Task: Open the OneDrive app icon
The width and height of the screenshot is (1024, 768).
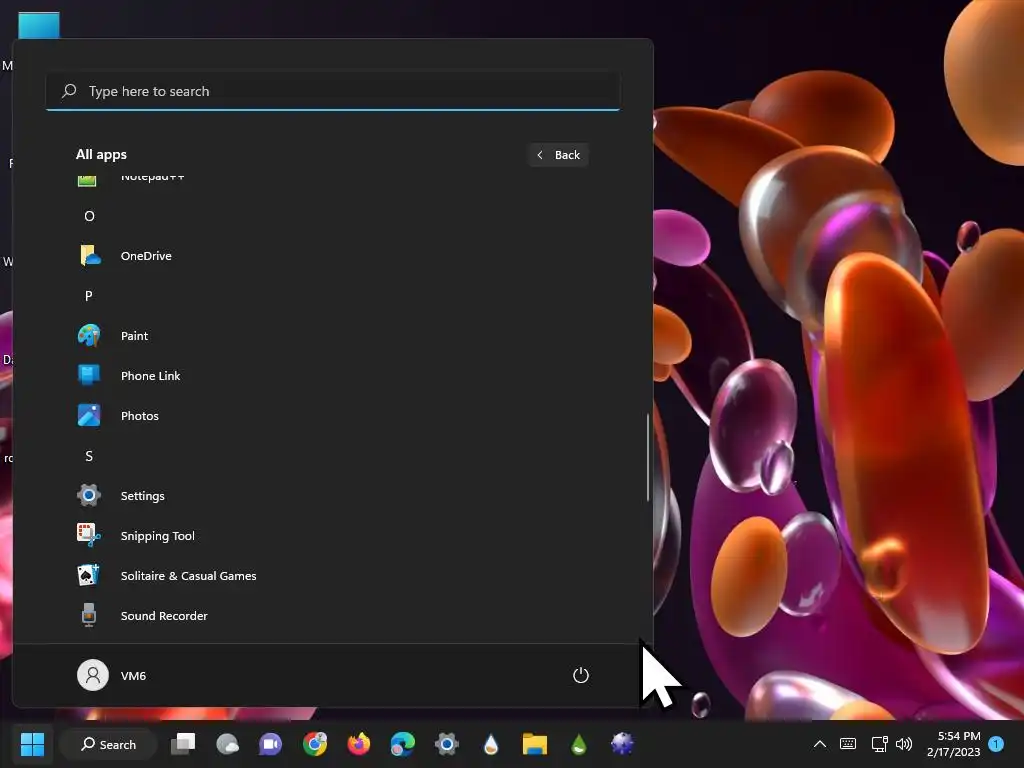Action: [x=89, y=255]
